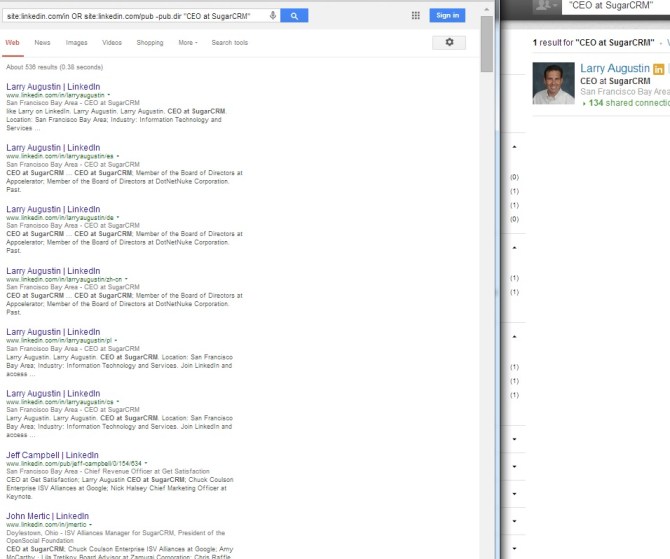Switch to the News tab

pos(42,43)
